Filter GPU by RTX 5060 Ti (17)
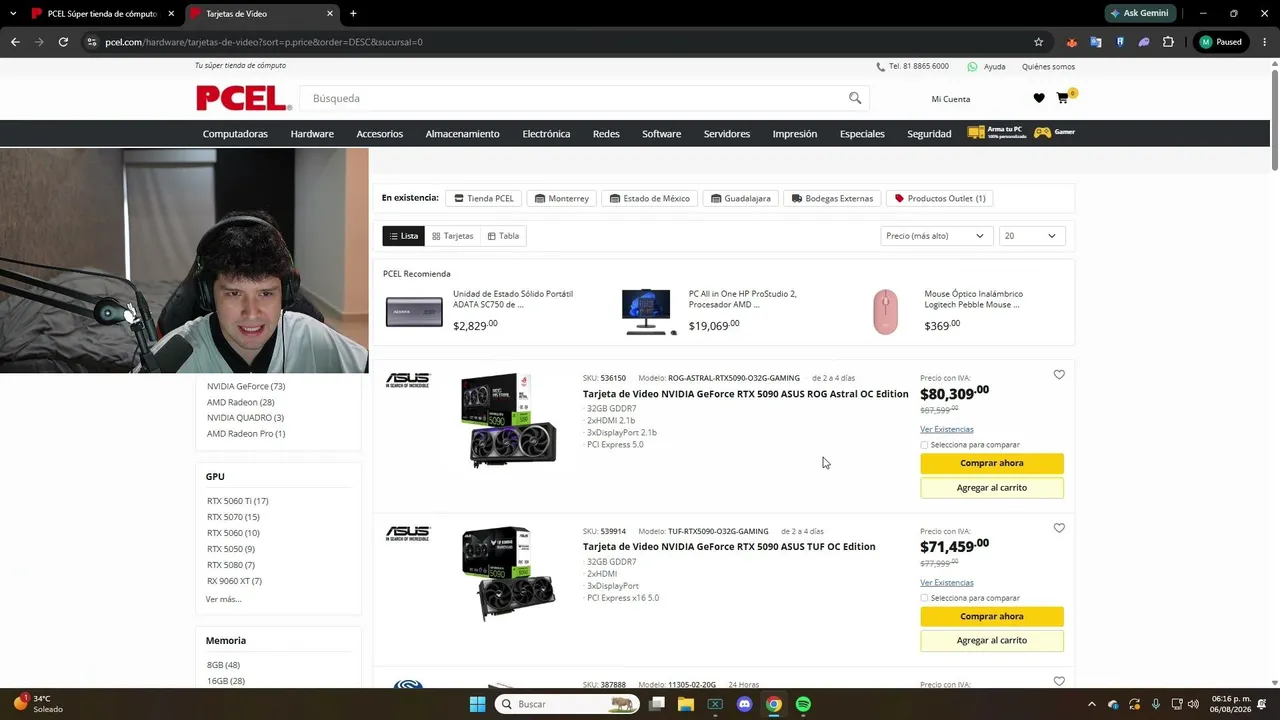The width and height of the screenshot is (1280, 720). [x=238, y=501]
